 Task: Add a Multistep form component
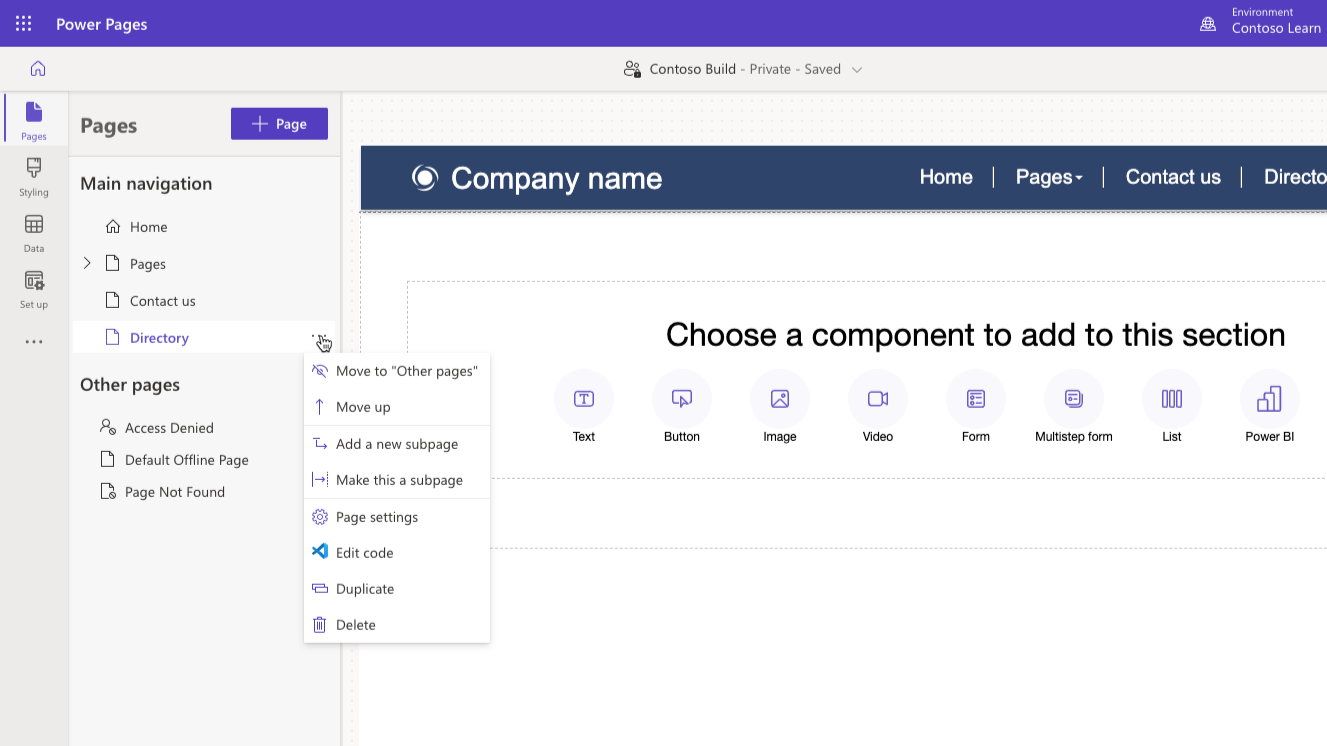[1074, 407]
